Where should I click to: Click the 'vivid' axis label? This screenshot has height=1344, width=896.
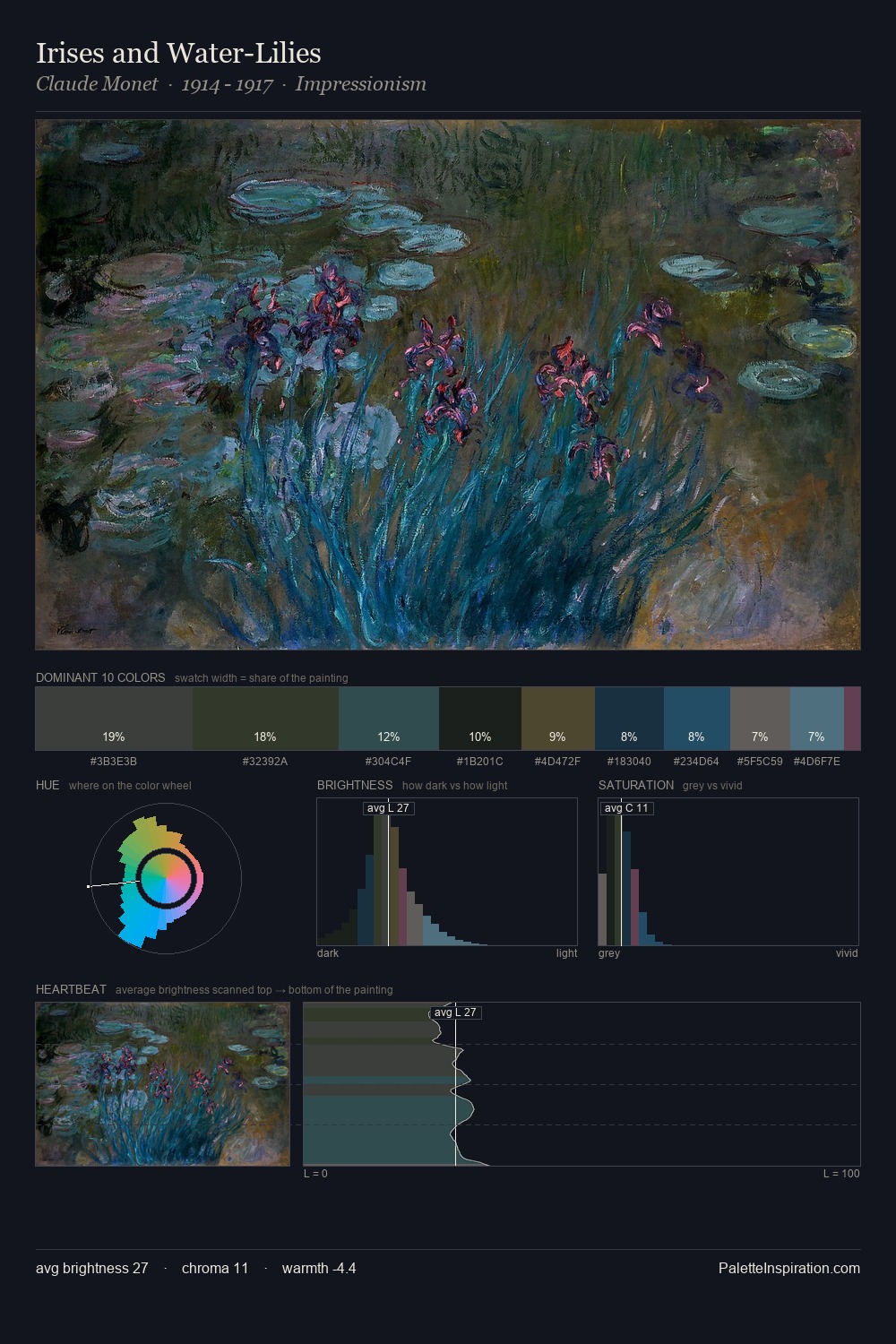tap(847, 953)
